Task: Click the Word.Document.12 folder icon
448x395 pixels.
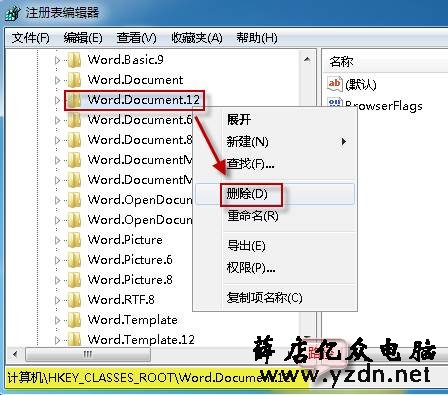Action: point(74,100)
